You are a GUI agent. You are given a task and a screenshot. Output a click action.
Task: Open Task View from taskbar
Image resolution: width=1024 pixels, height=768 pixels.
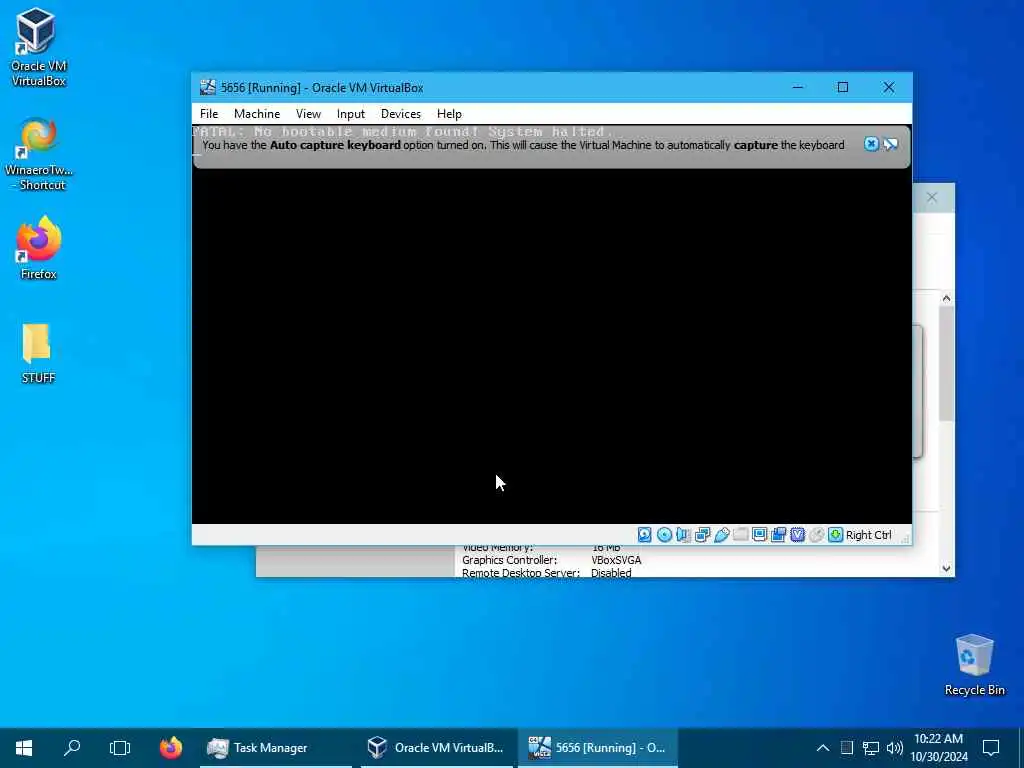pos(120,747)
